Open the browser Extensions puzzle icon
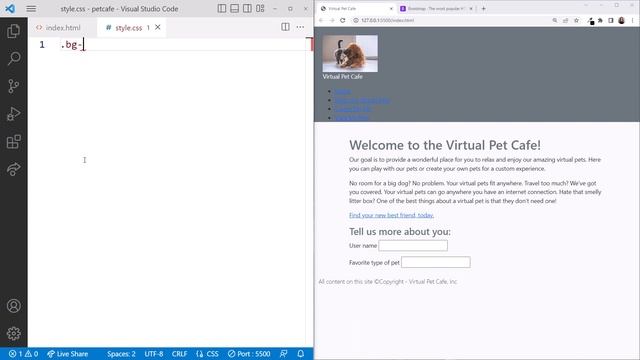 [600, 20]
